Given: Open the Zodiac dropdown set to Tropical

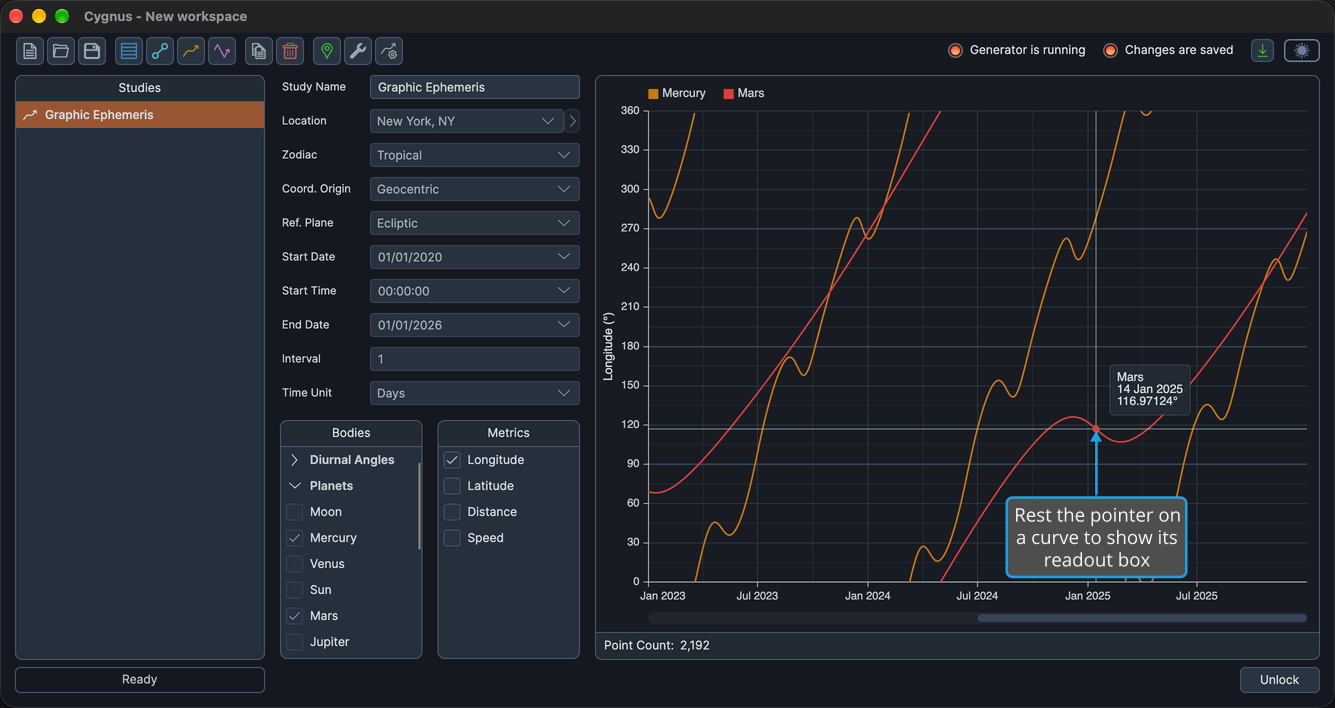Looking at the screenshot, I should coord(475,155).
